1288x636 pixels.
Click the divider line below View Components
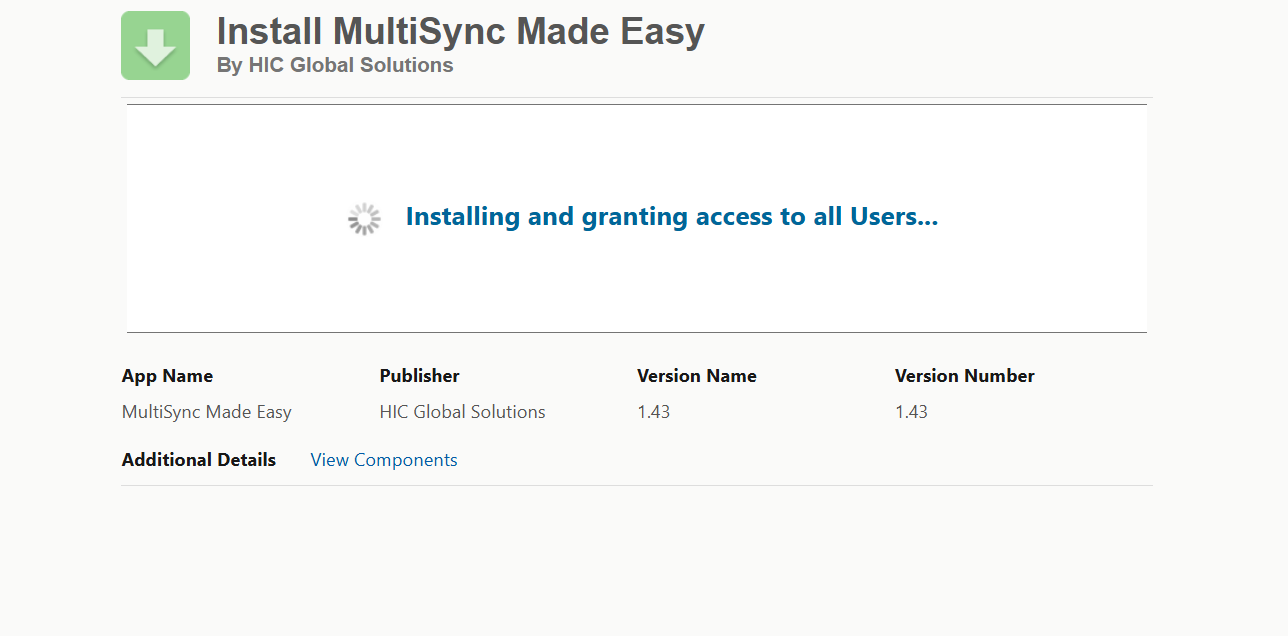pyautogui.click(x=636, y=485)
